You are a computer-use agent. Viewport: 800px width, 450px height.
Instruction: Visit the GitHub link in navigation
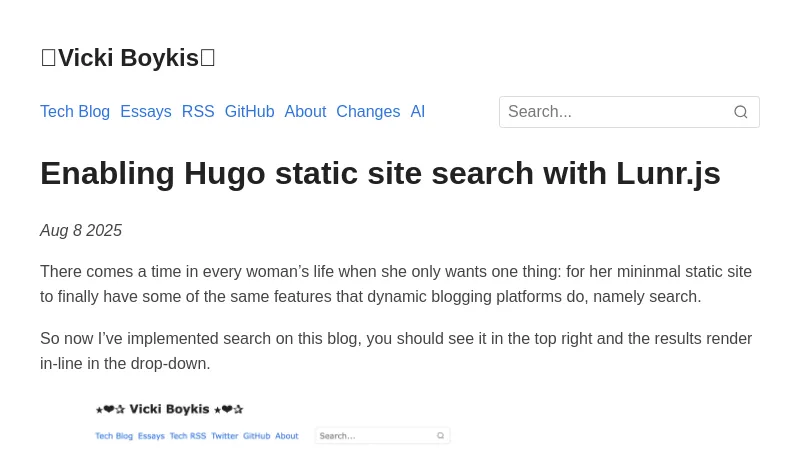pyautogui.click(x=249, y=112)
